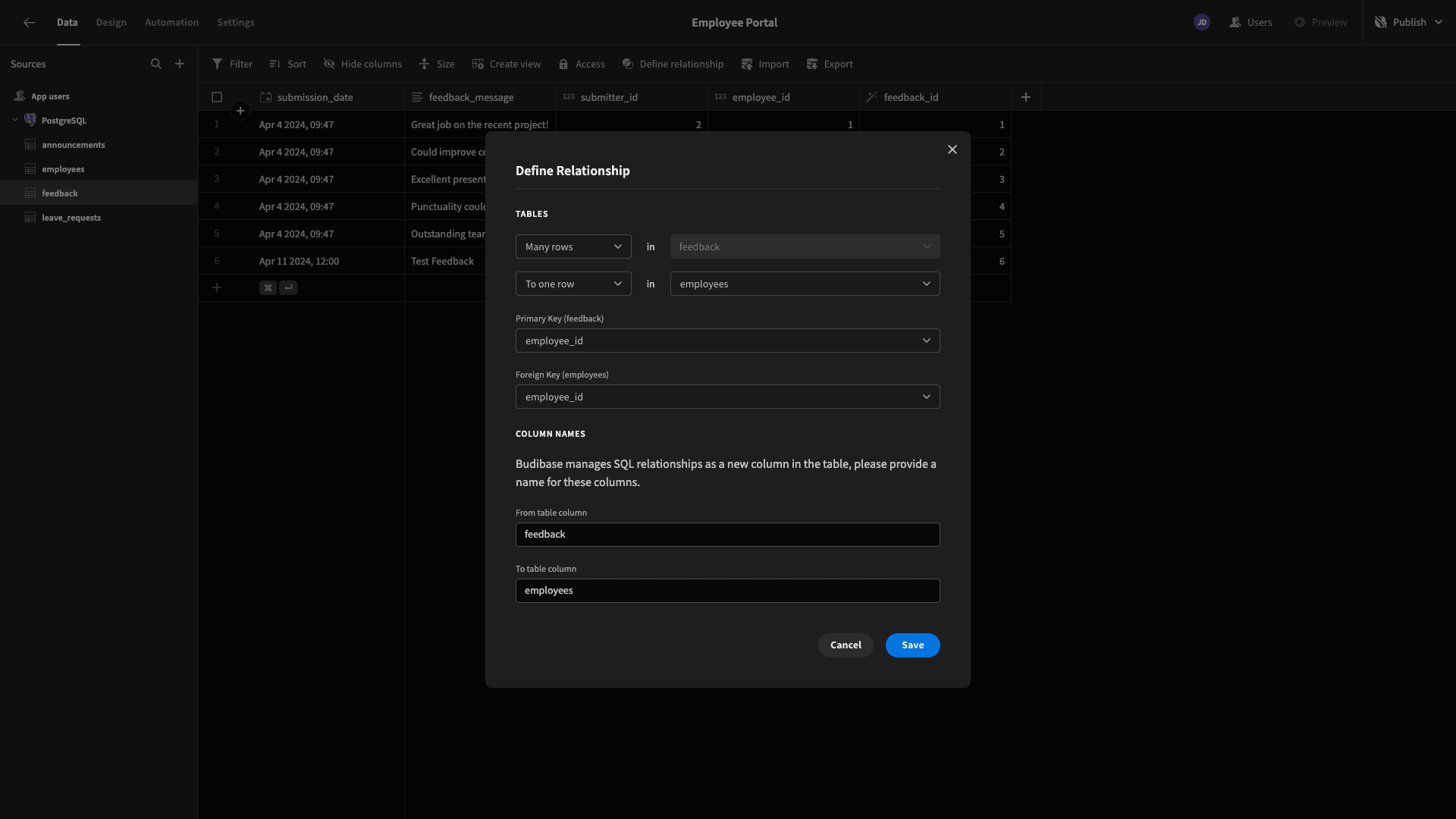Open the announcements table
This screenshot has width=1456, height=819.
[x=99, y=145]
